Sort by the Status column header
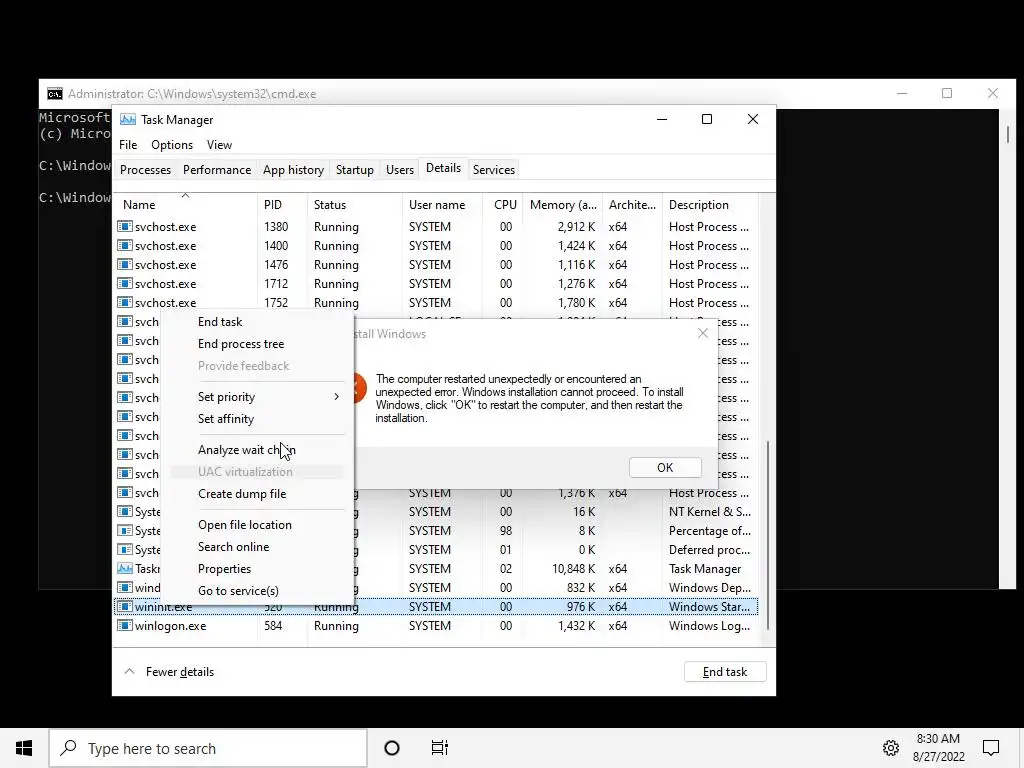The width and height of the screenshot is (1024, 768). (x=355, y=204)
